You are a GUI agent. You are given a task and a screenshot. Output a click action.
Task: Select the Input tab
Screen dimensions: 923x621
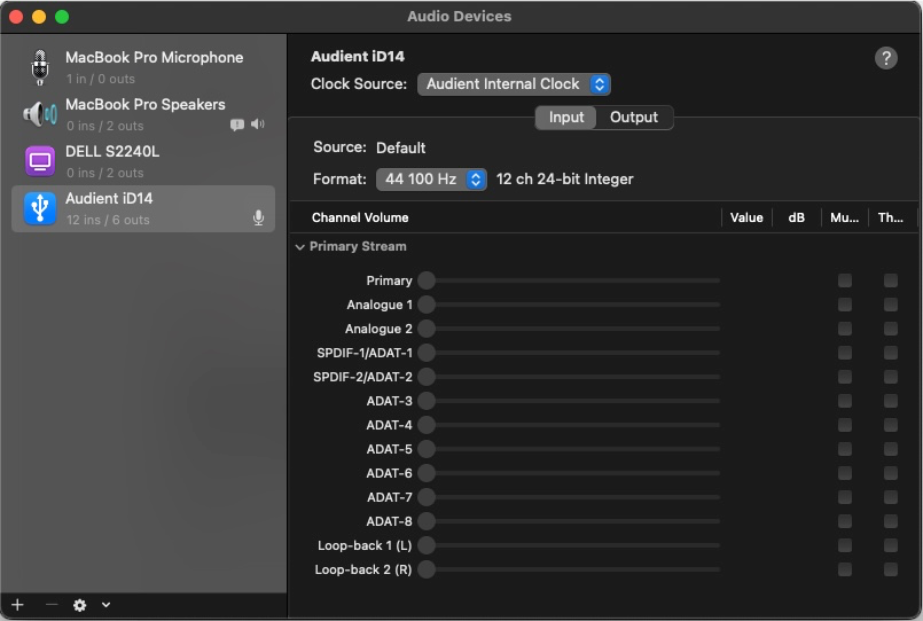(566, 117)
